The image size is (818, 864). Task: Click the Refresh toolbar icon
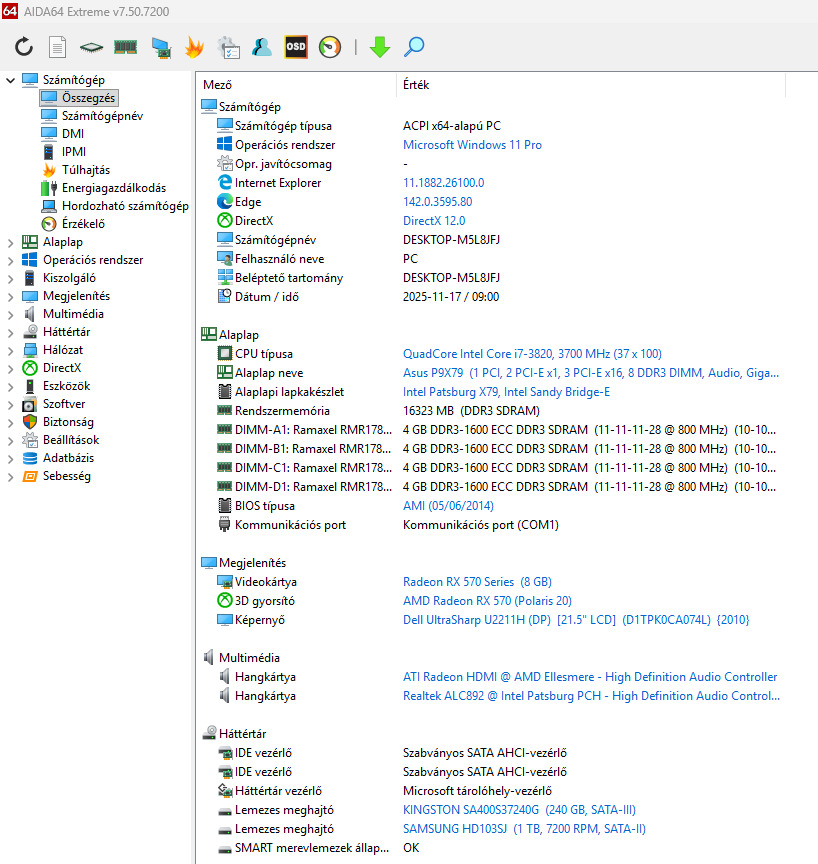(24, 47)
